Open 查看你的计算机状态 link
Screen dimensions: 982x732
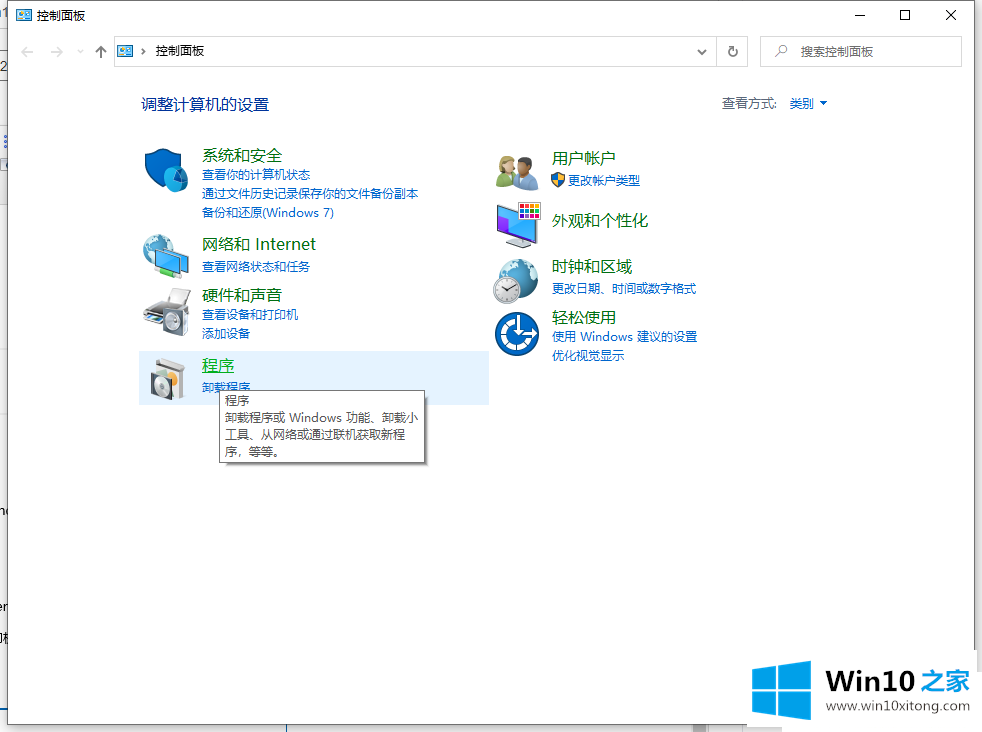tap(256, 175)
